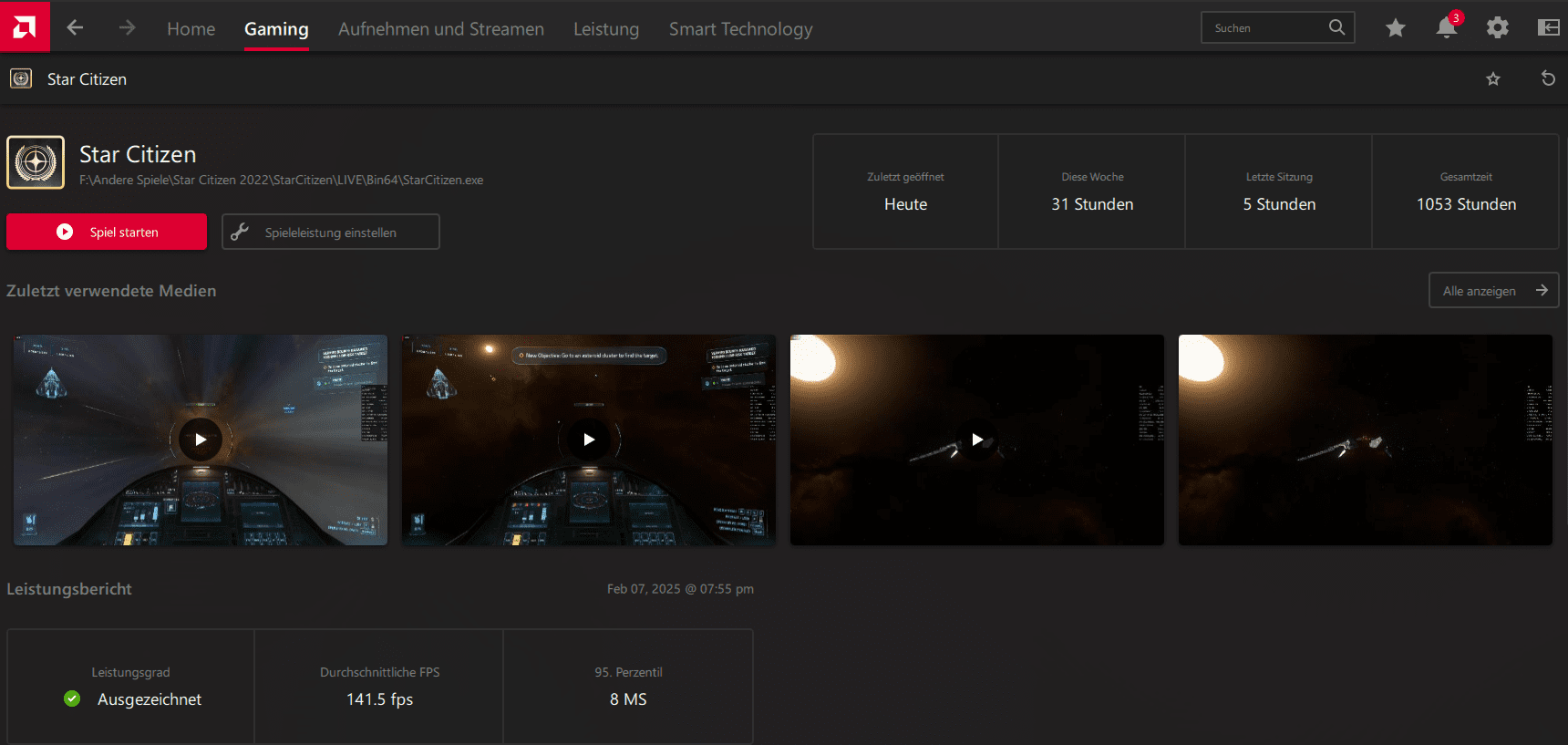
Task: Click Diese Woche 31 Stunden tile
Action: pos(1092,191)
